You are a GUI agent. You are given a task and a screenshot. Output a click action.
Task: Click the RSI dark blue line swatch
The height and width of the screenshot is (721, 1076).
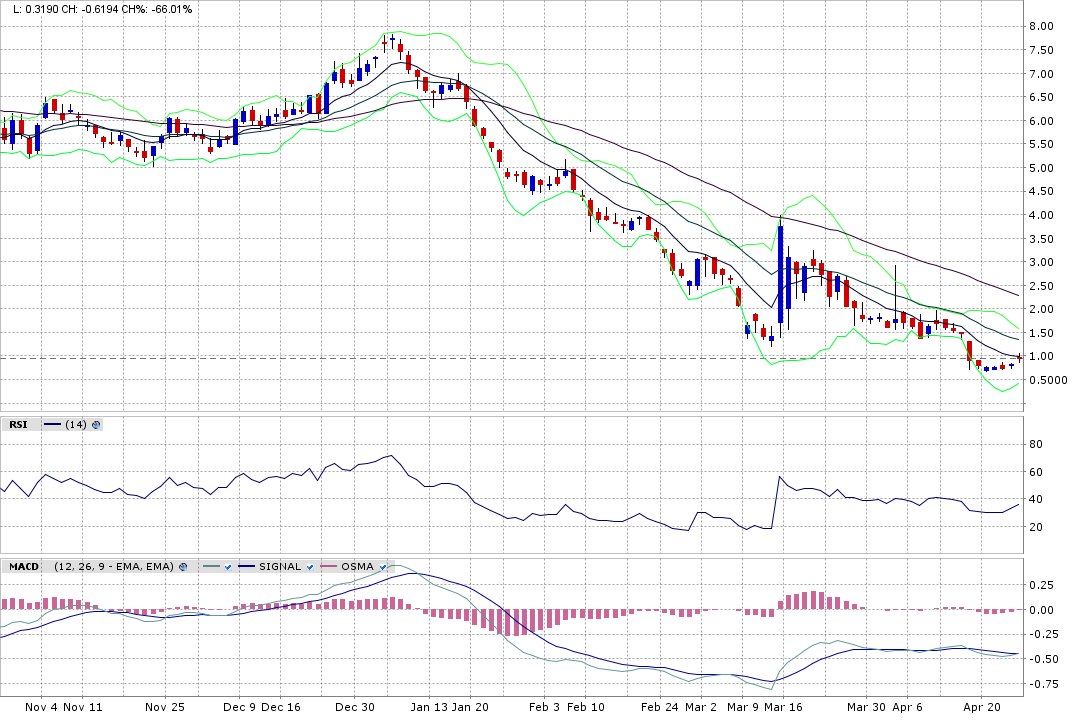(x=52, y=425)
